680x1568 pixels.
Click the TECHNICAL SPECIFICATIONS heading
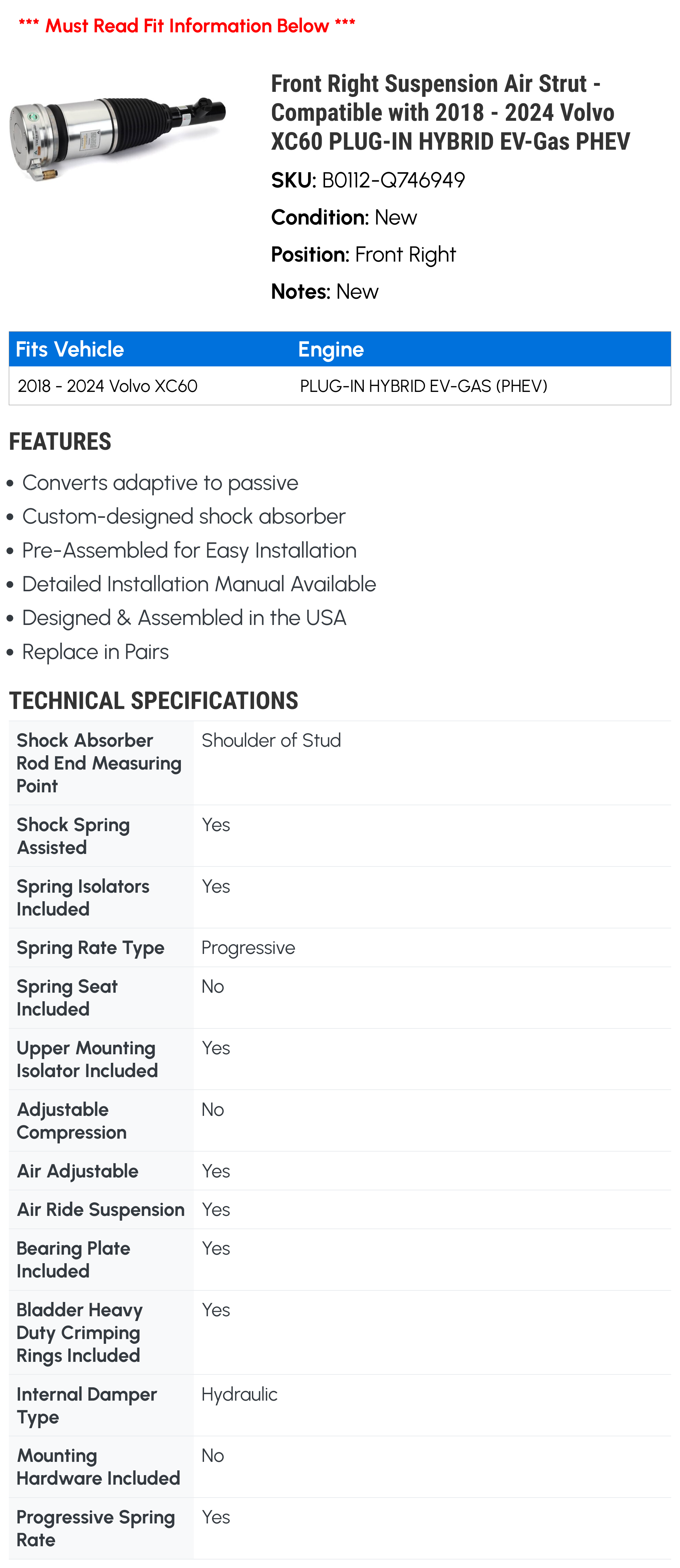point(153,700)
